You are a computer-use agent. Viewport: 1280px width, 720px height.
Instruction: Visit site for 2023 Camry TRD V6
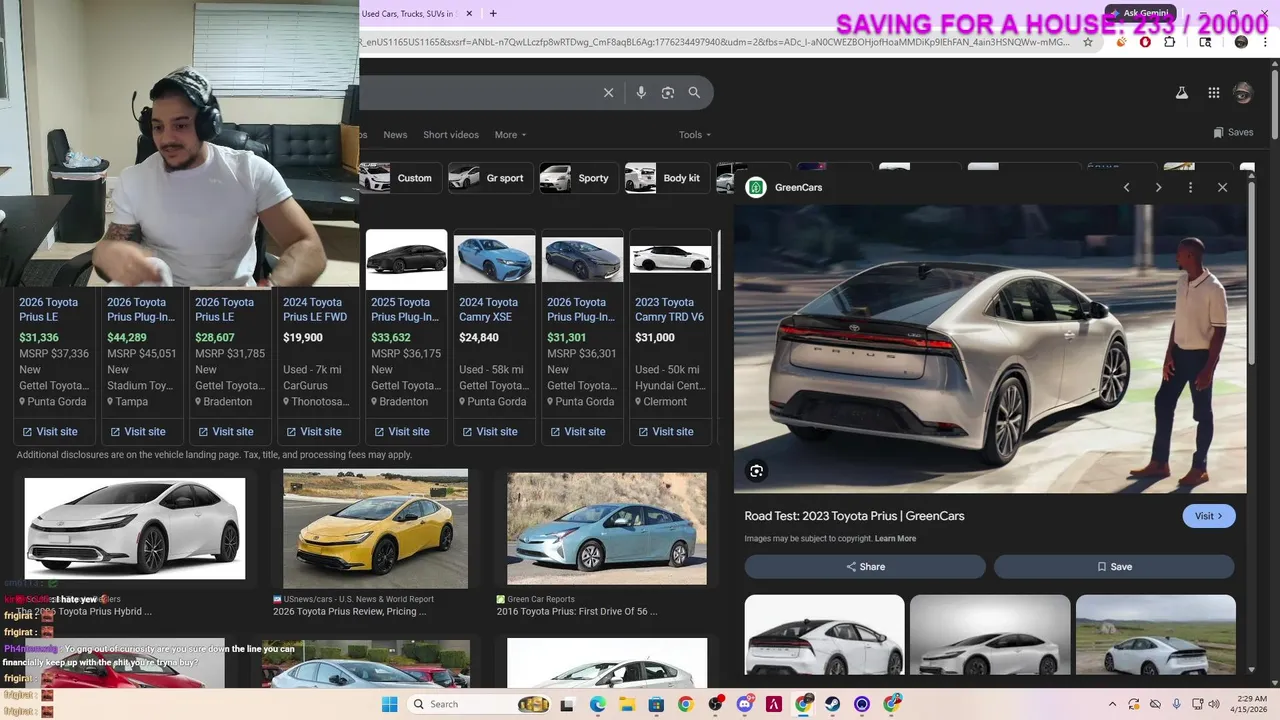pos(666,432)
